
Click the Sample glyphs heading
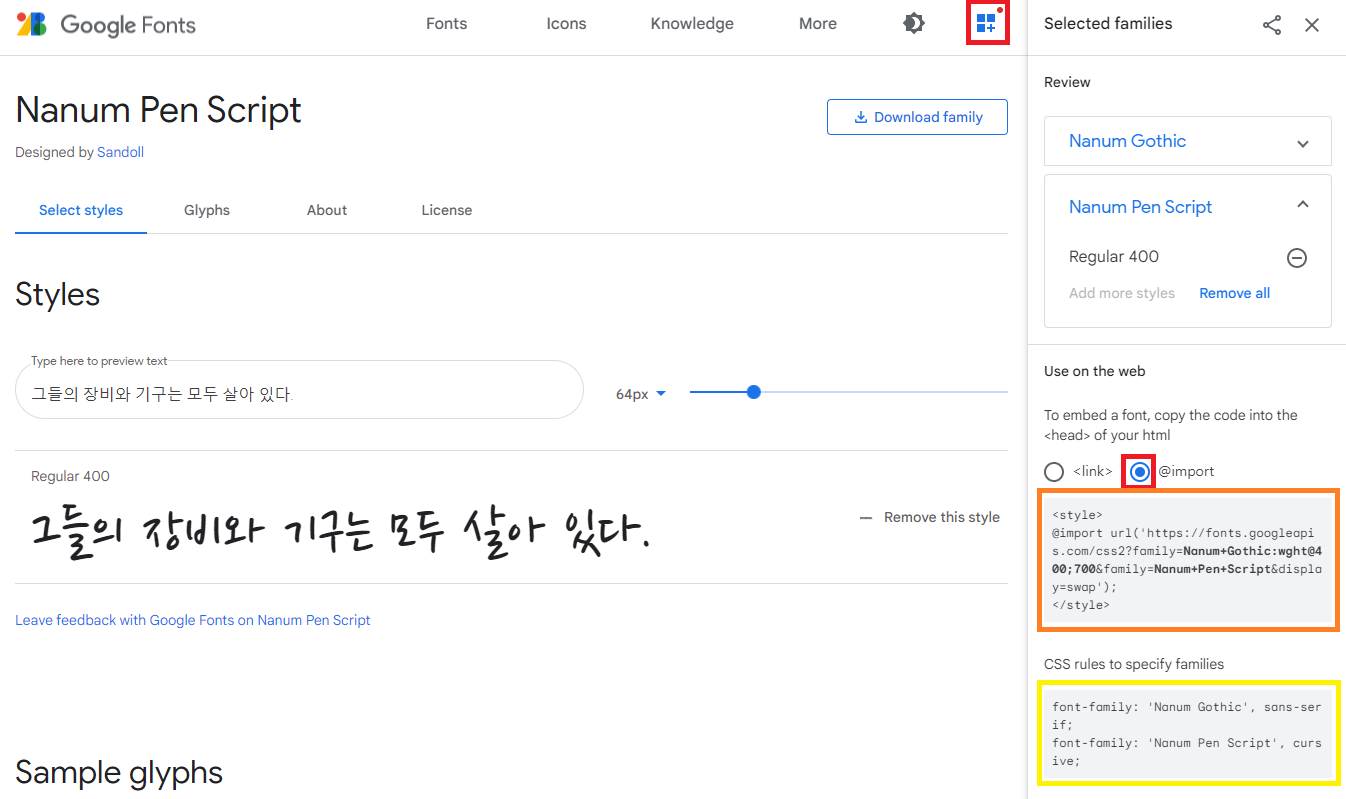coord(119,773)
